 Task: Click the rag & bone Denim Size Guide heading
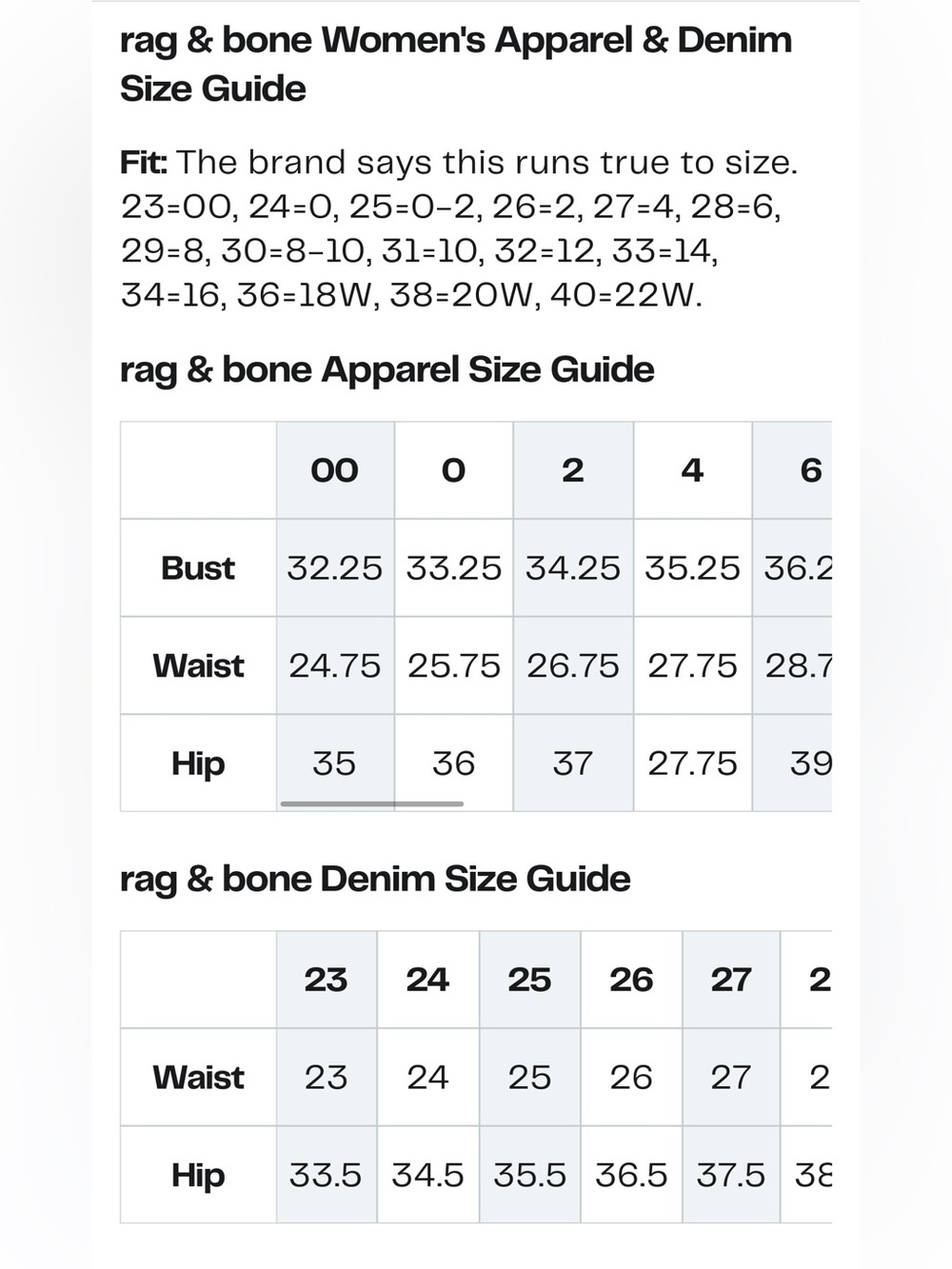point(375,879)
